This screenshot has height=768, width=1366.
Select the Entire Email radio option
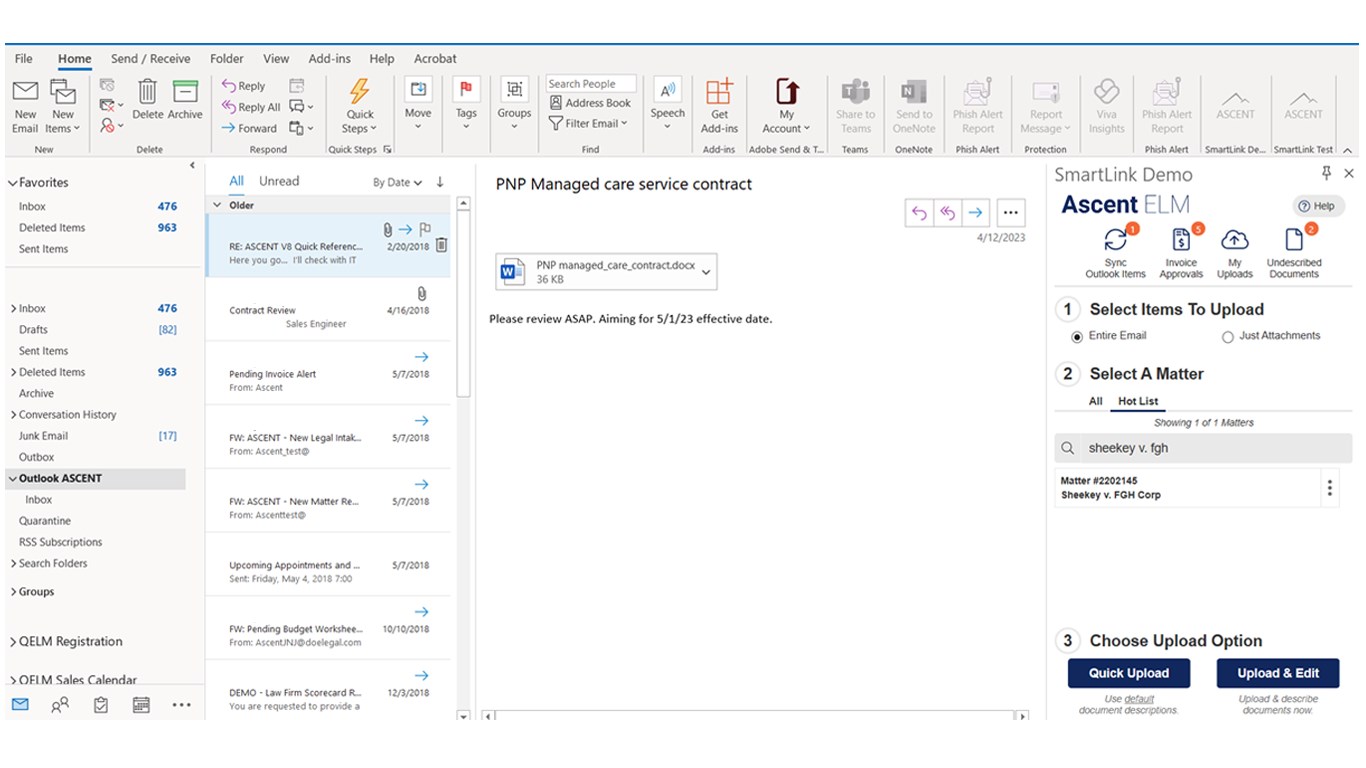(1077, 337)
